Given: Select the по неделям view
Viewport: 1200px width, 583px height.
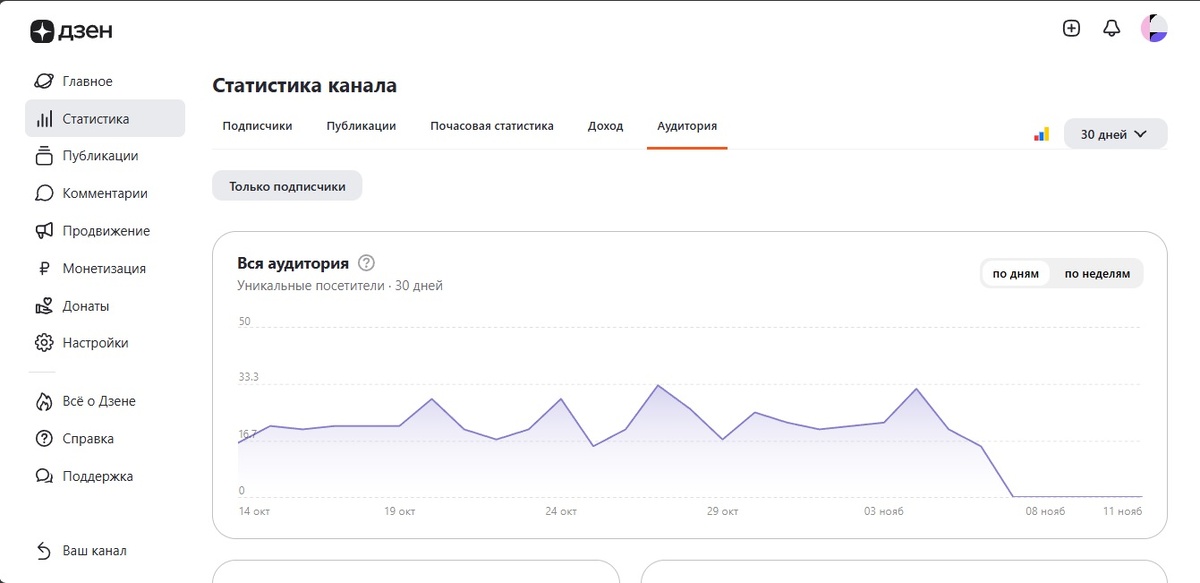Looking at the screenshot, I should (1097, 273).
